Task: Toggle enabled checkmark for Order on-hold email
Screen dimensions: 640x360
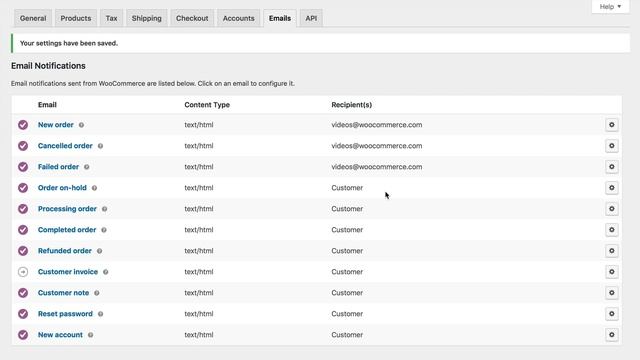Action: pos(23,188)
